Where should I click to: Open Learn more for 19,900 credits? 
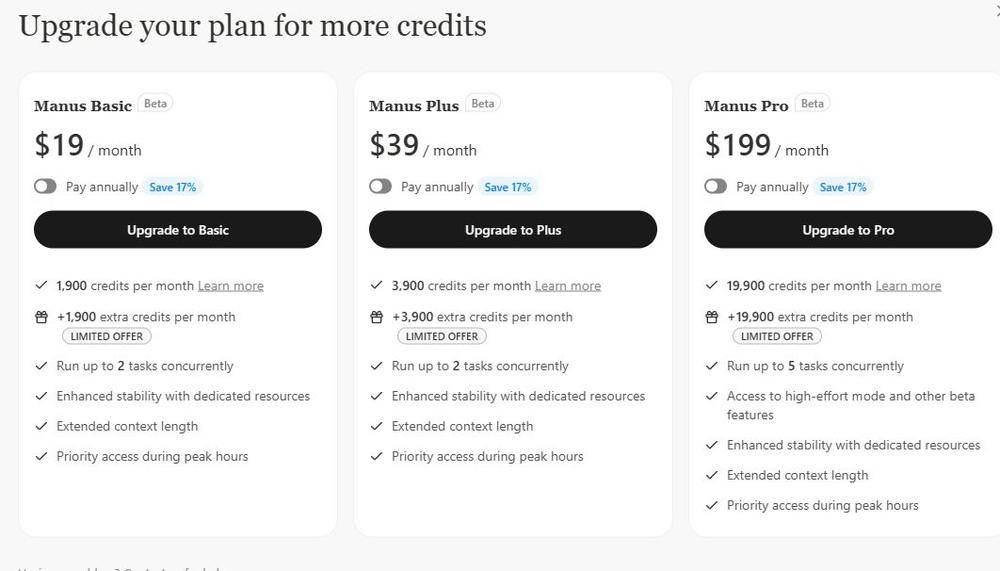908,286
